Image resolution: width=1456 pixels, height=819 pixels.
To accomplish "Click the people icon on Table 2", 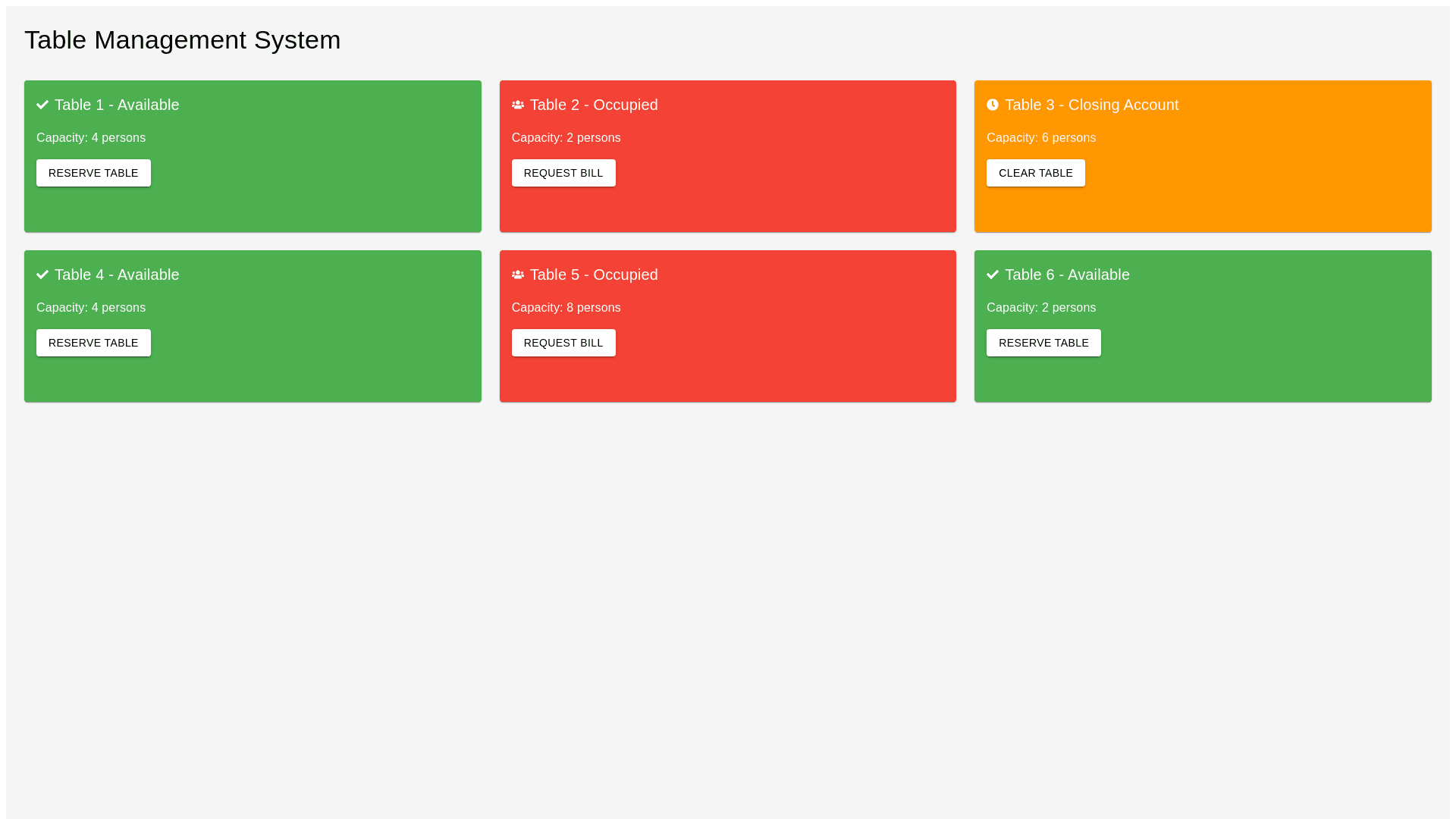I will 518,105.
